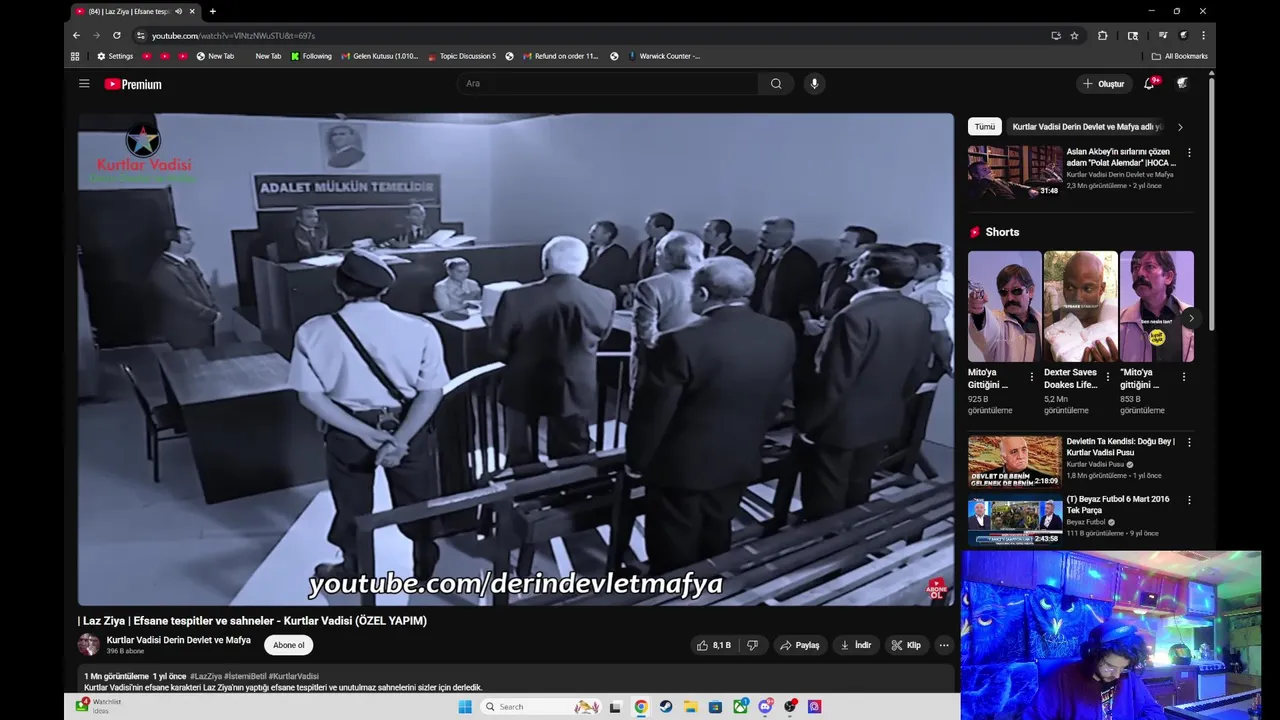Viewport: 1280px width, 720px height.
Task: Click the browser address bar URL
Action: tap(233, 35)
